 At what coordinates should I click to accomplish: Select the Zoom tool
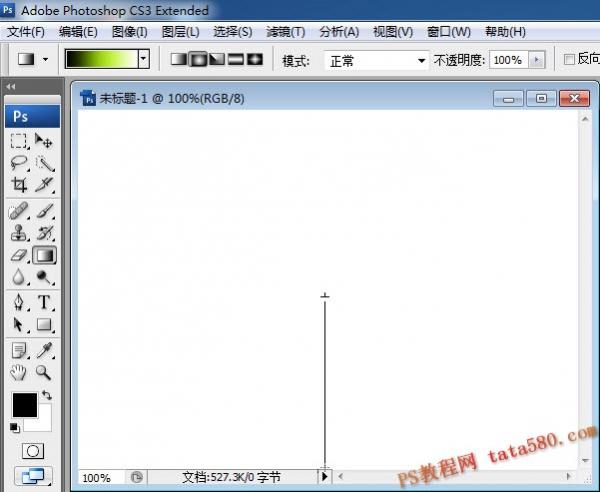[43, 372]
